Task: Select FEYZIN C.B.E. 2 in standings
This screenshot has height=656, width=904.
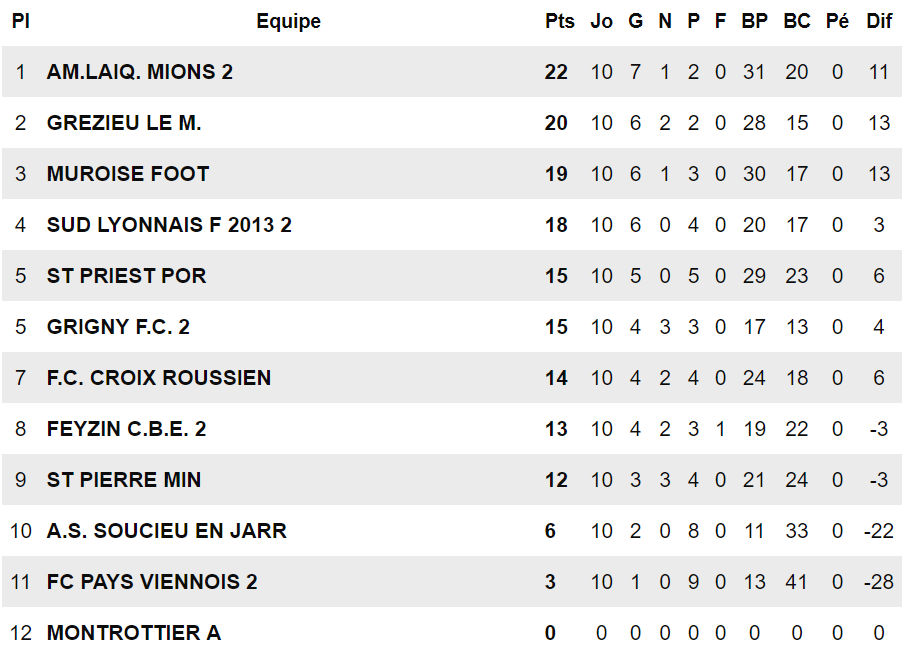Action: (x=126, y=429)
